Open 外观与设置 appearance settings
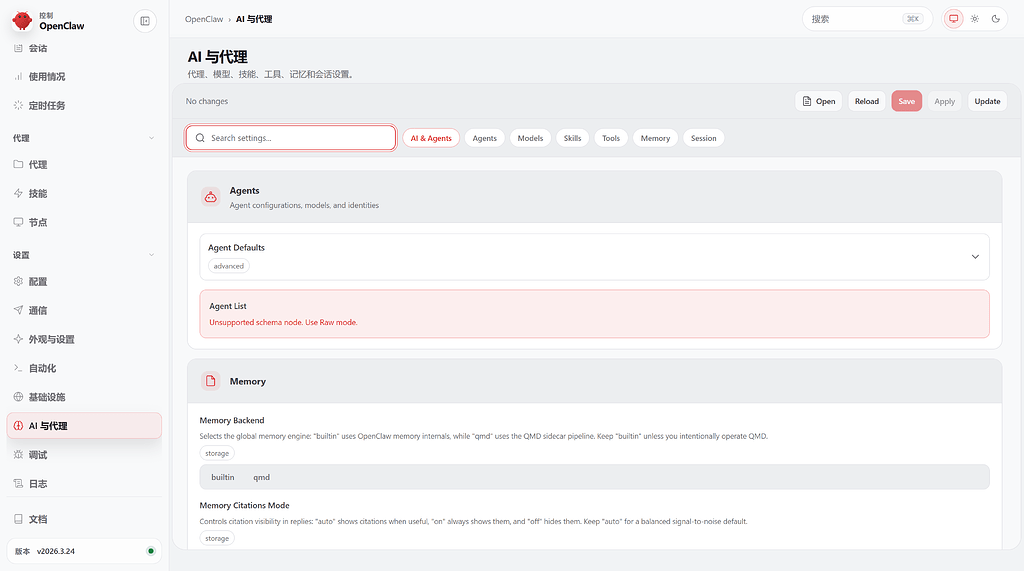 pos(84,339)
